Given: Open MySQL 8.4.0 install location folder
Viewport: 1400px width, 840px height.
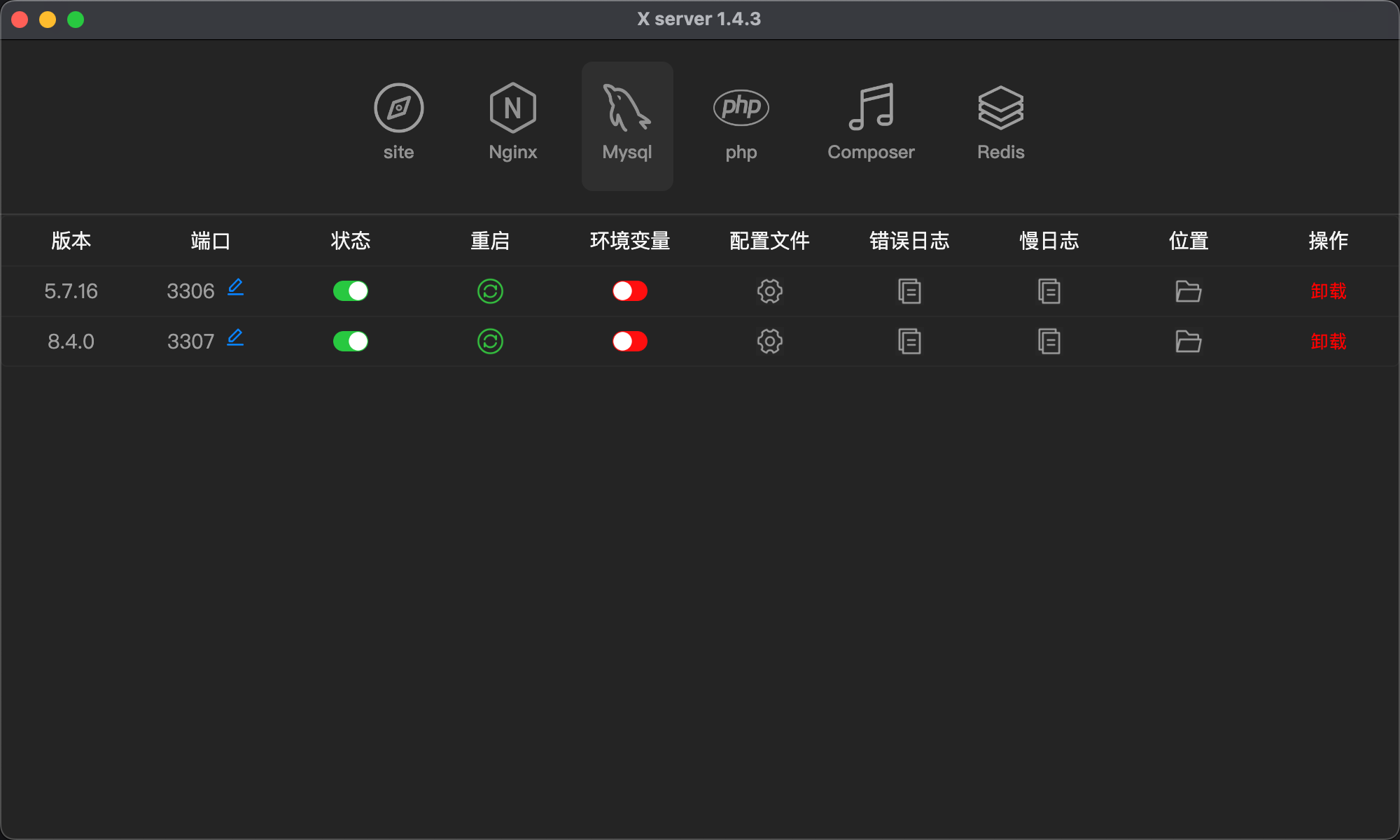Looking at the screenshot, I should click(1188, 340).
